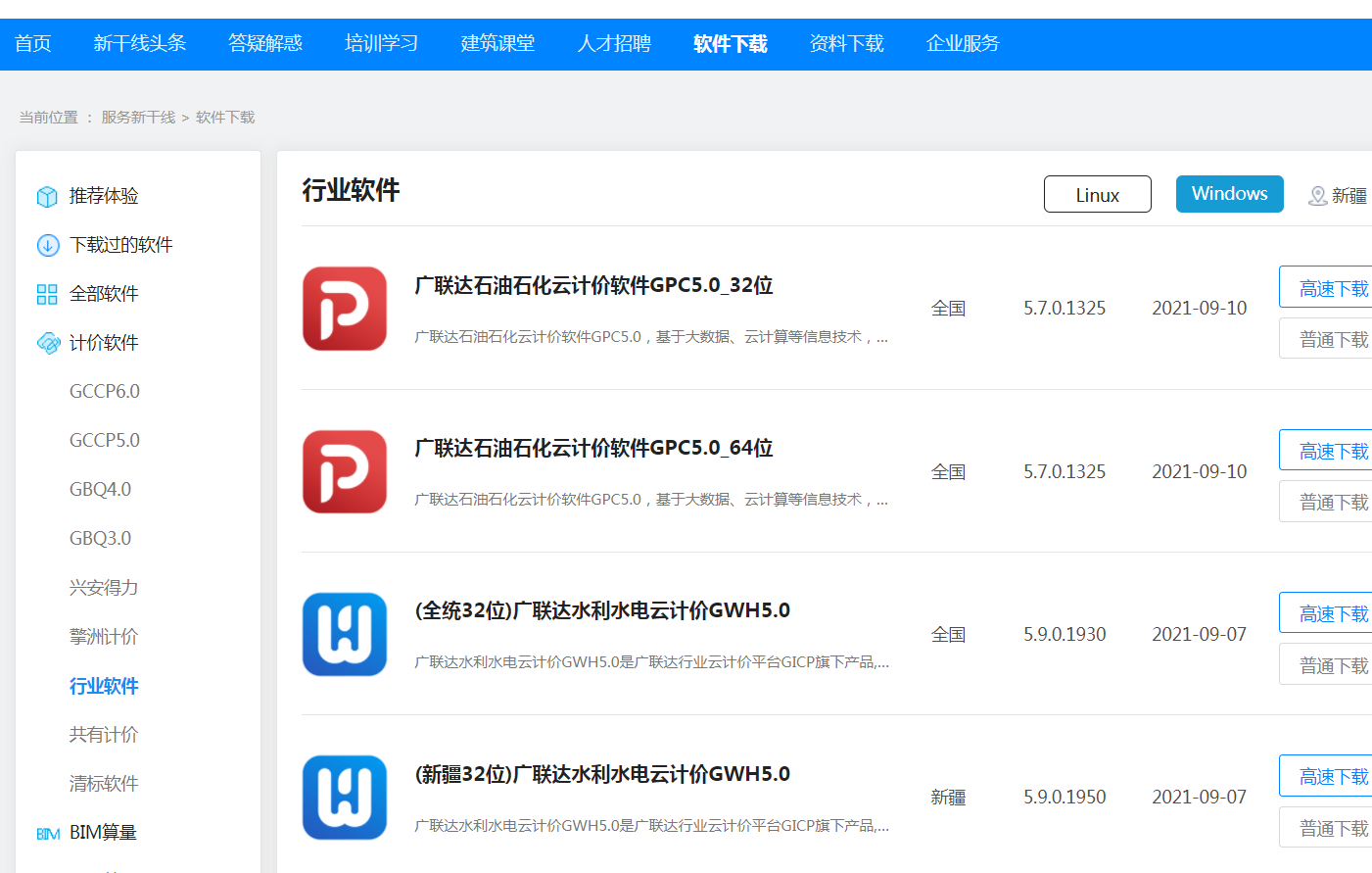
Task: Collapse the 计价软件 category
Action: click(104, 343)
